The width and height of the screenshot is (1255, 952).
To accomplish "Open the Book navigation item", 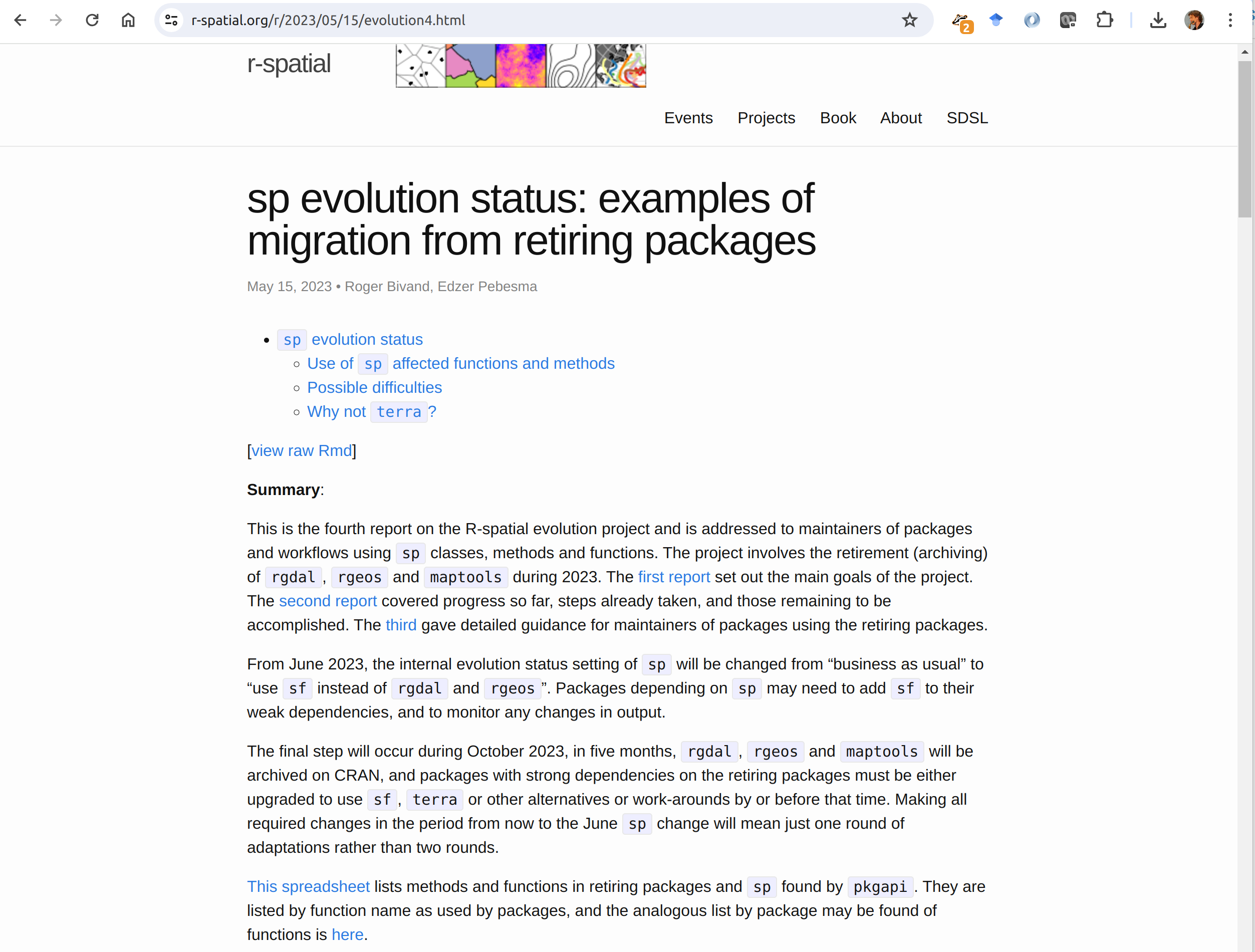I will (838, 118).
